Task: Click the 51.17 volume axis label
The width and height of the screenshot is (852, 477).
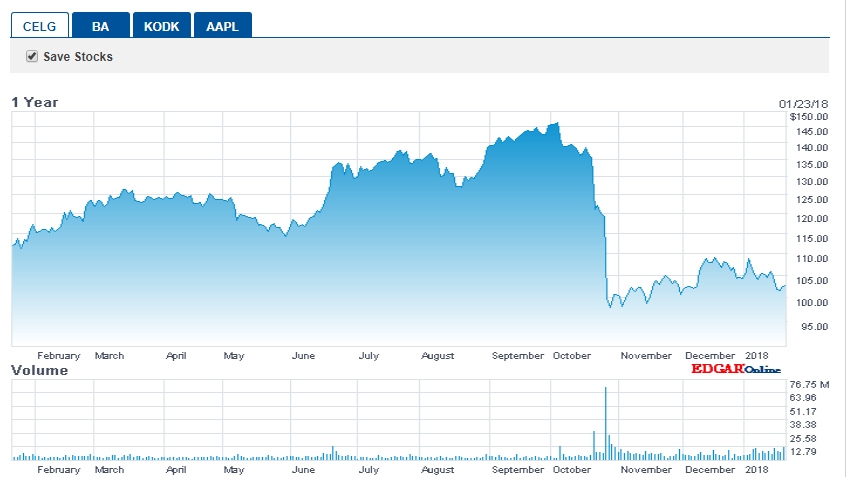Action: 803,412
